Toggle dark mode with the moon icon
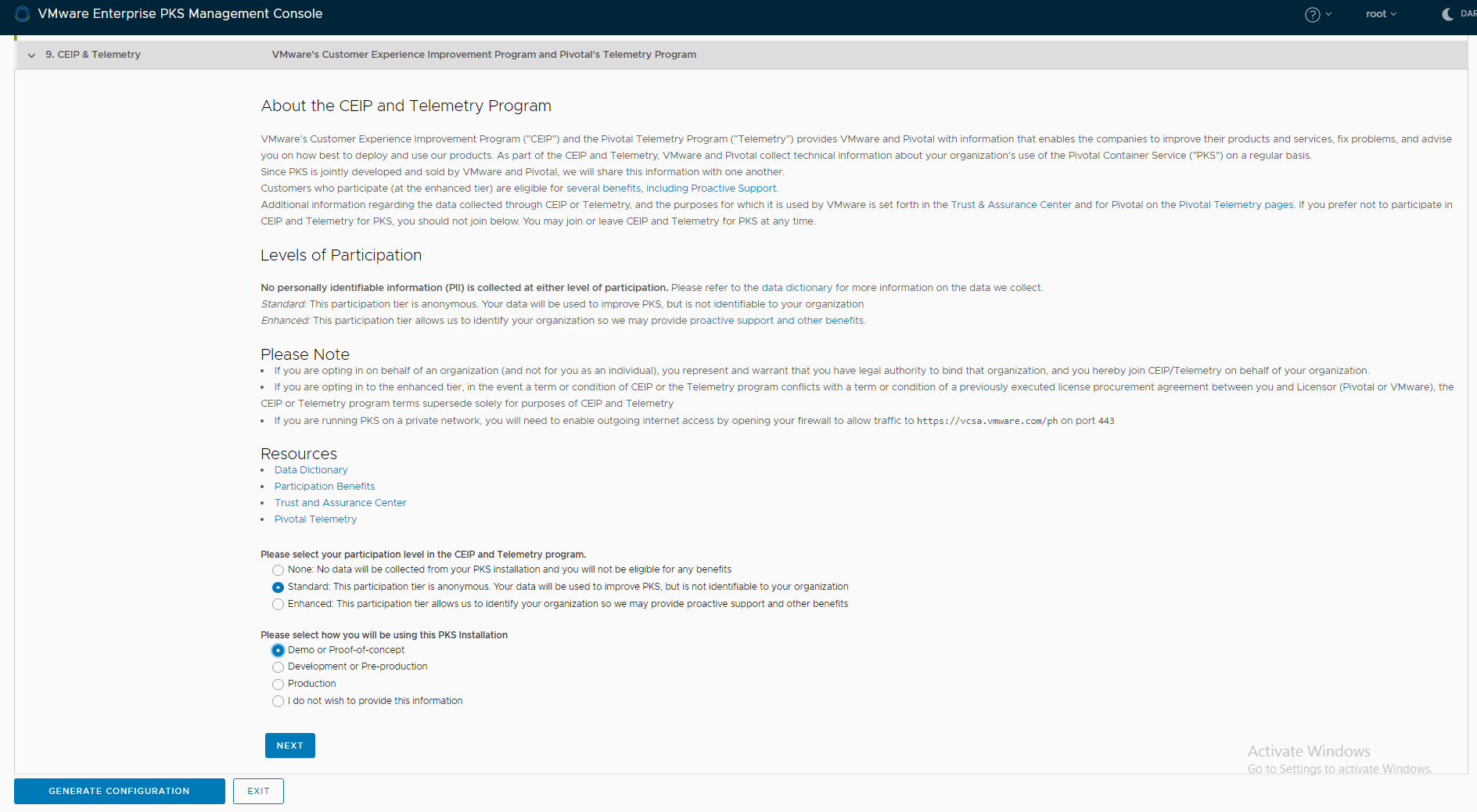 pos(1448,14)
